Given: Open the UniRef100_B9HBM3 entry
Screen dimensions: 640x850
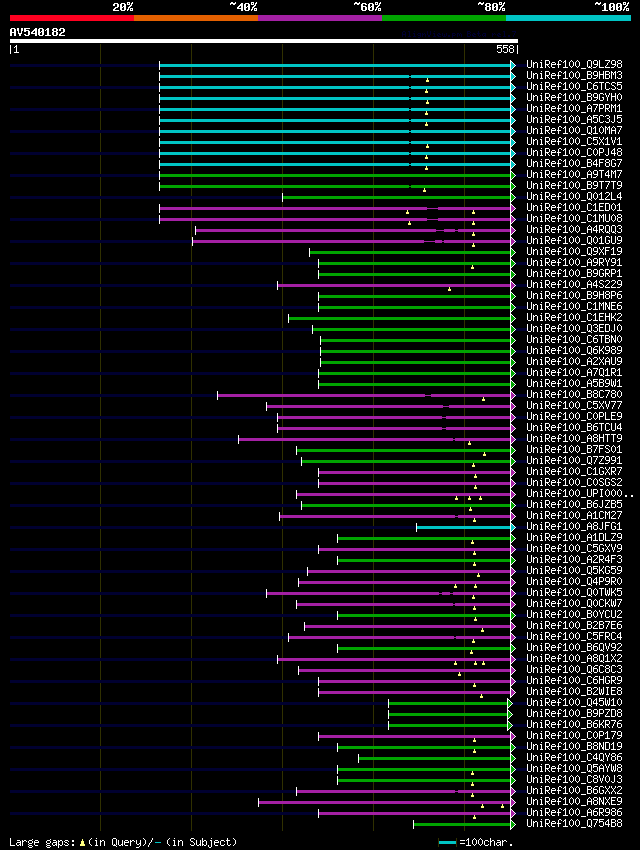Looking at the screenshot, I should click(574, 75).
